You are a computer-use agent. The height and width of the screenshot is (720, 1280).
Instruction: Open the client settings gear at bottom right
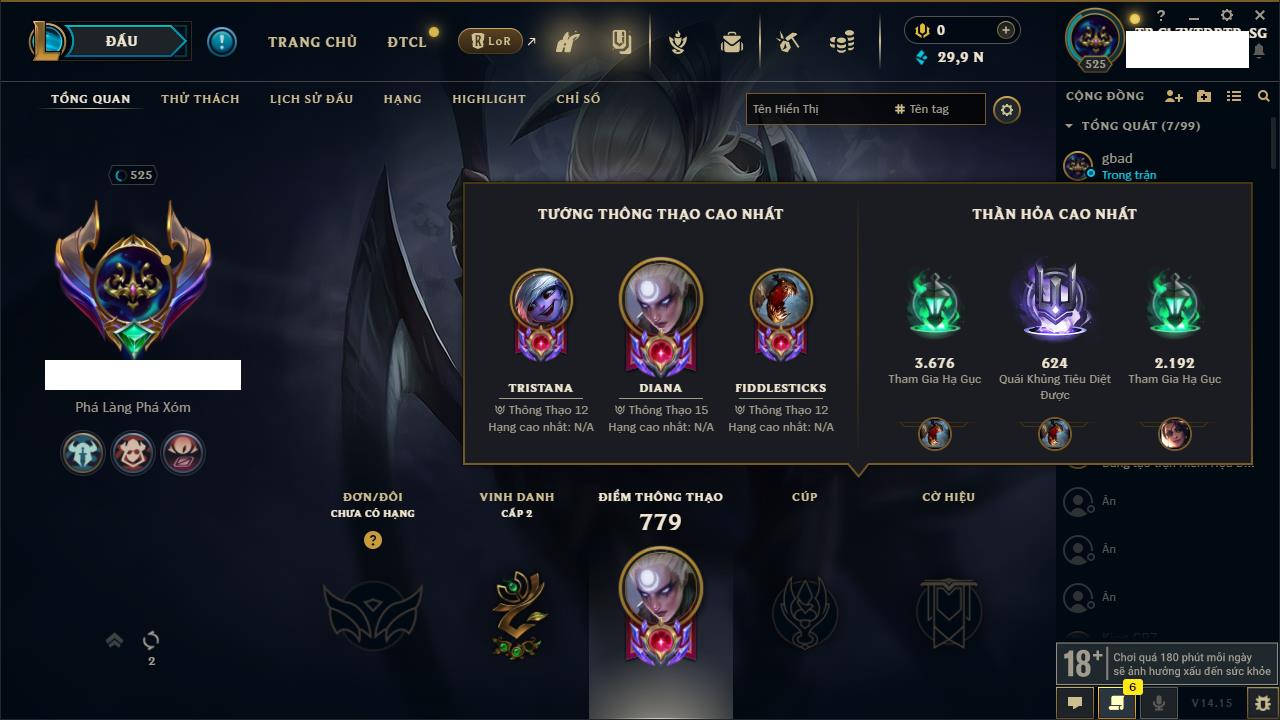1262,703
